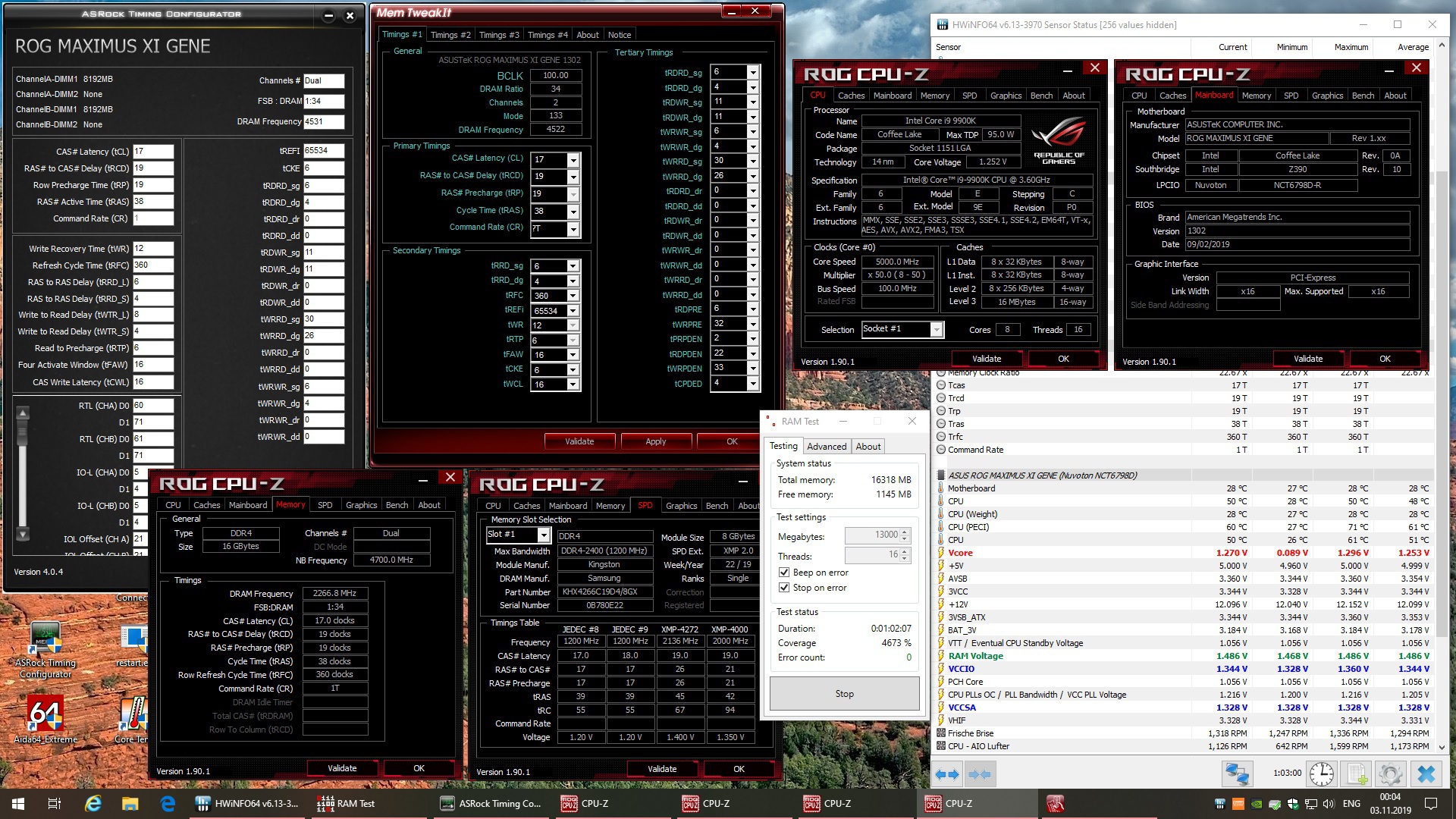The image size is (1456, 819).
Task: Close sensors with blue X icon
Action: pyautogui.click(x=1426, y=774)
